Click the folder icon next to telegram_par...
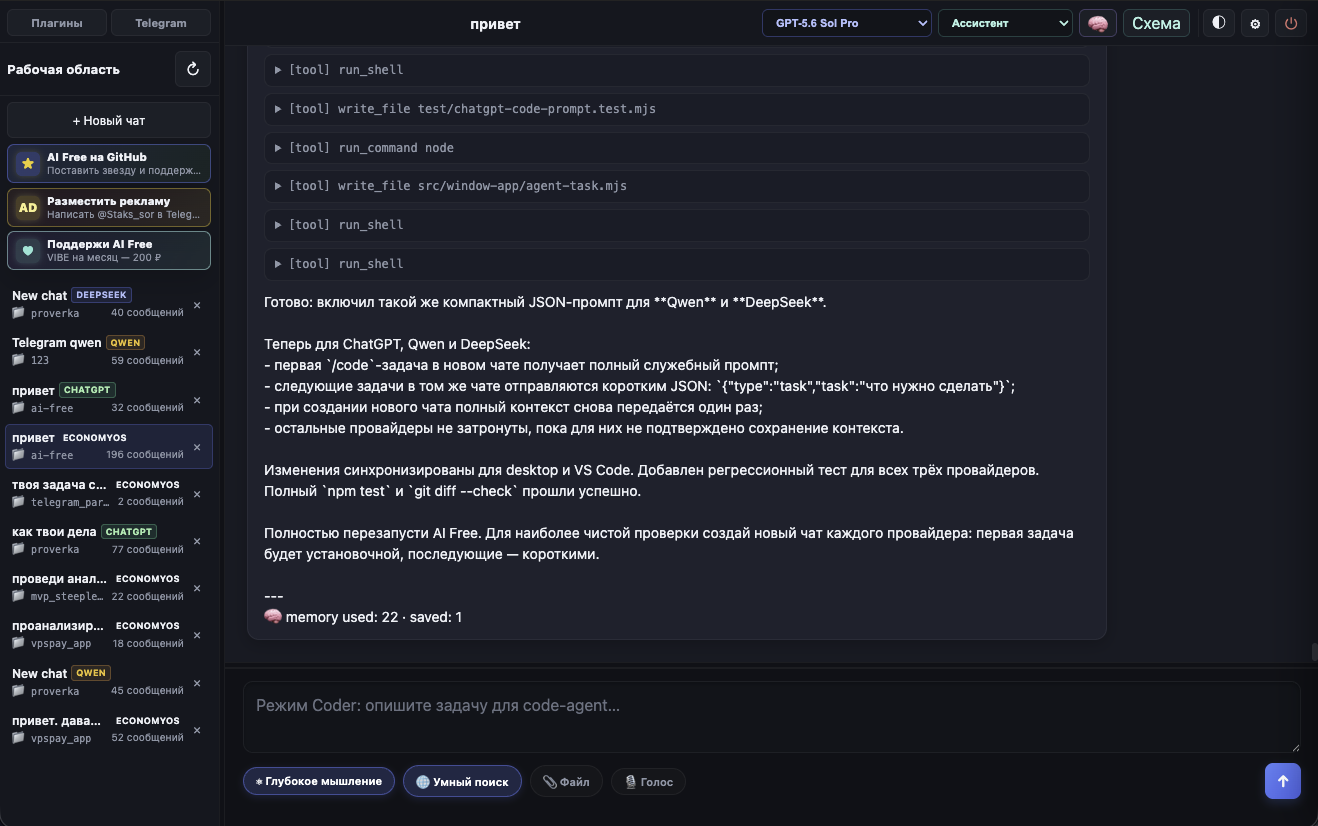This screenshot has height=826, width=1318. tap(18, 502)
